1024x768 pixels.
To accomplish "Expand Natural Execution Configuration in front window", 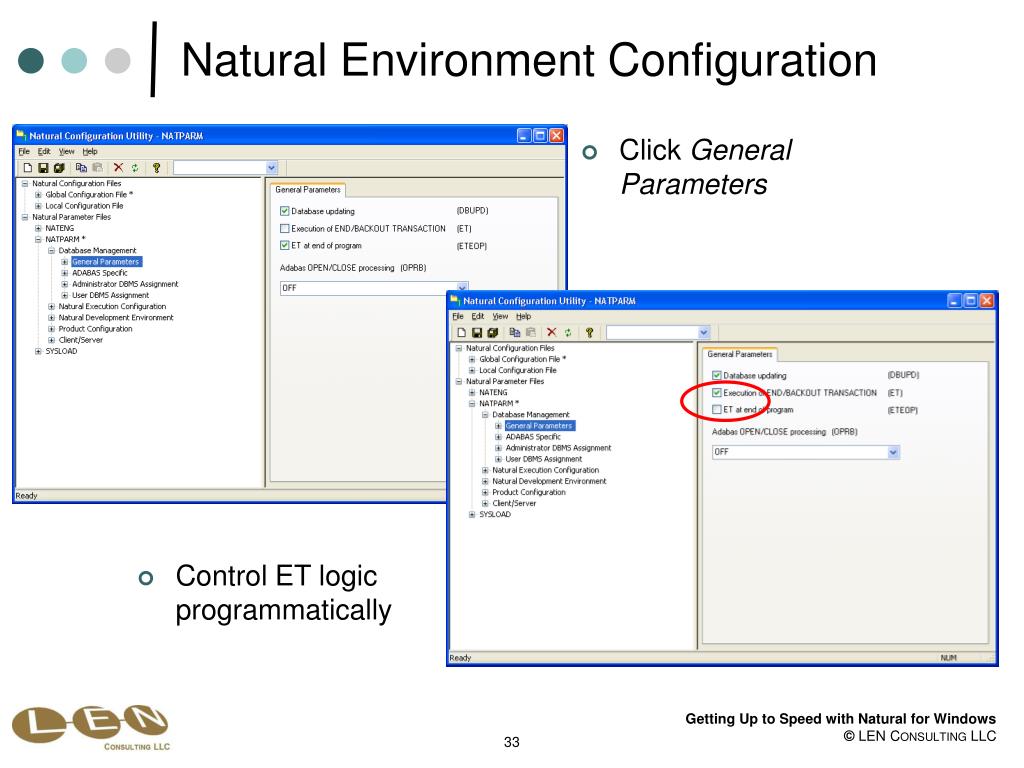I will tap(485, 470).
